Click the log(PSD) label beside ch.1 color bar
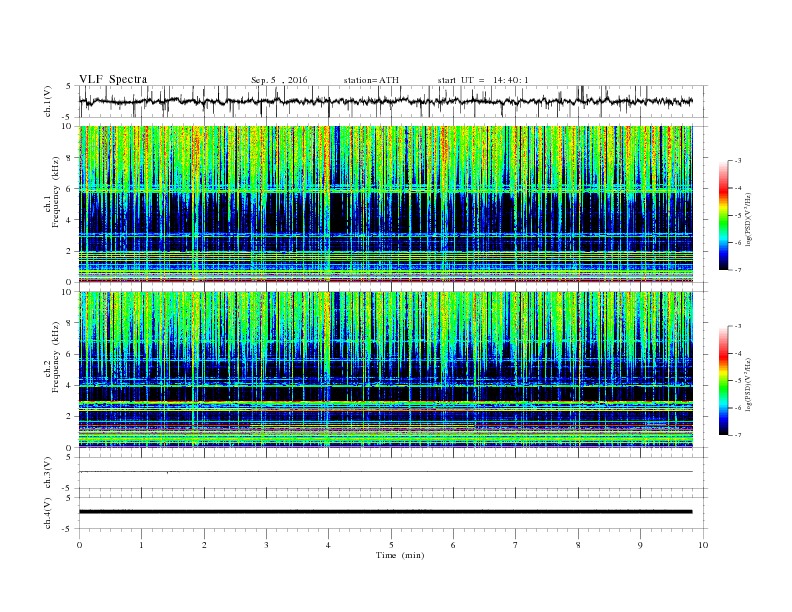 point(748,220)
